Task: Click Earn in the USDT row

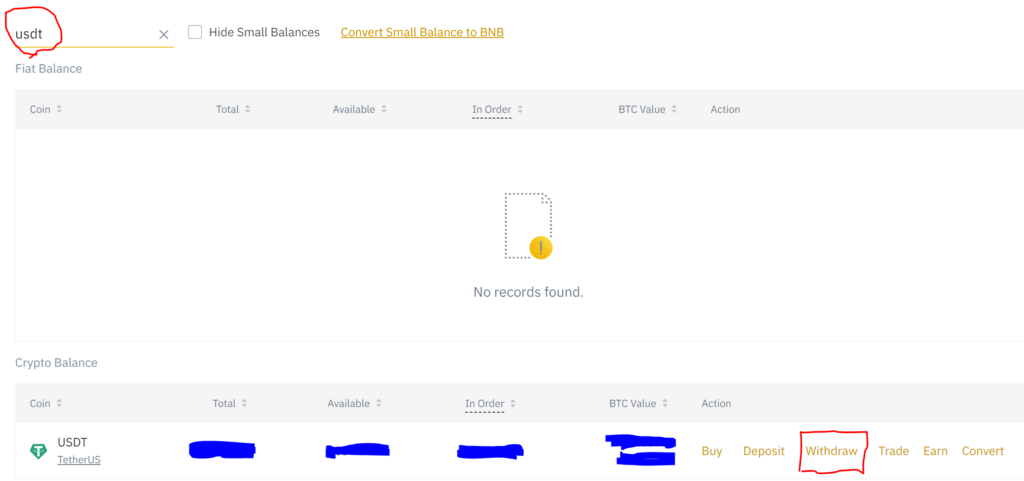Action: 935,451
